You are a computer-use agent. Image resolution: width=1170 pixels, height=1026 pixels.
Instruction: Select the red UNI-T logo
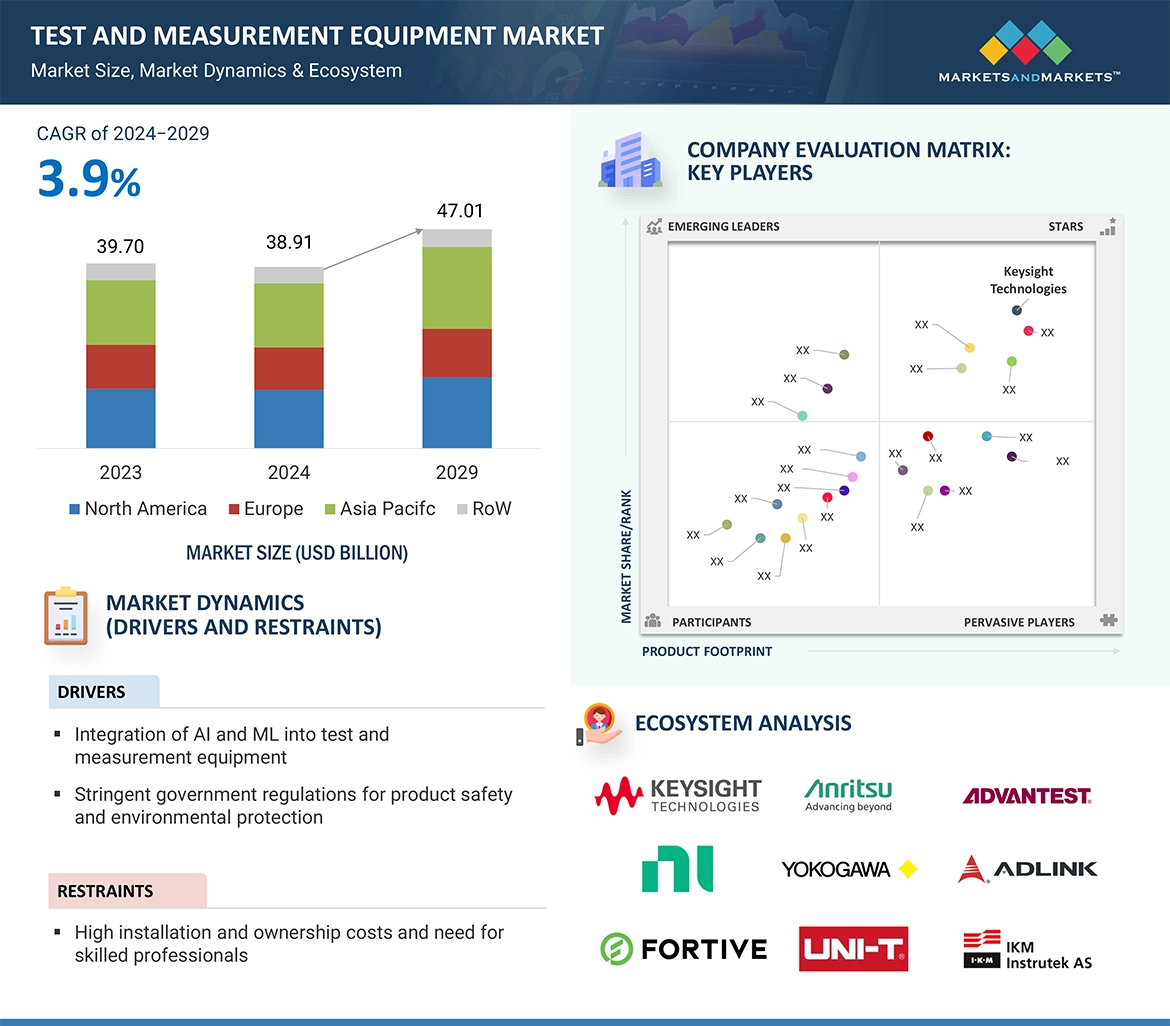pyautogui.click(x=853, y=948)
